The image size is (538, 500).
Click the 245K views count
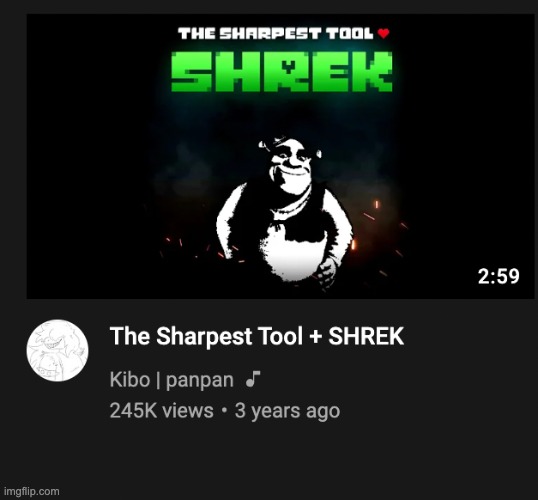162,410
